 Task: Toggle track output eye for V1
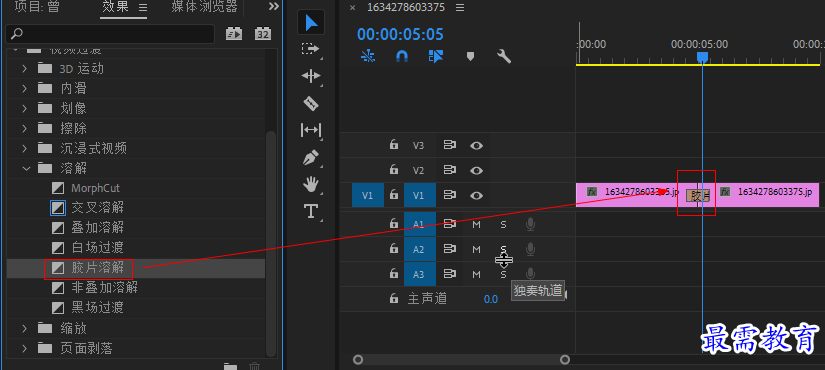point(476,195)
